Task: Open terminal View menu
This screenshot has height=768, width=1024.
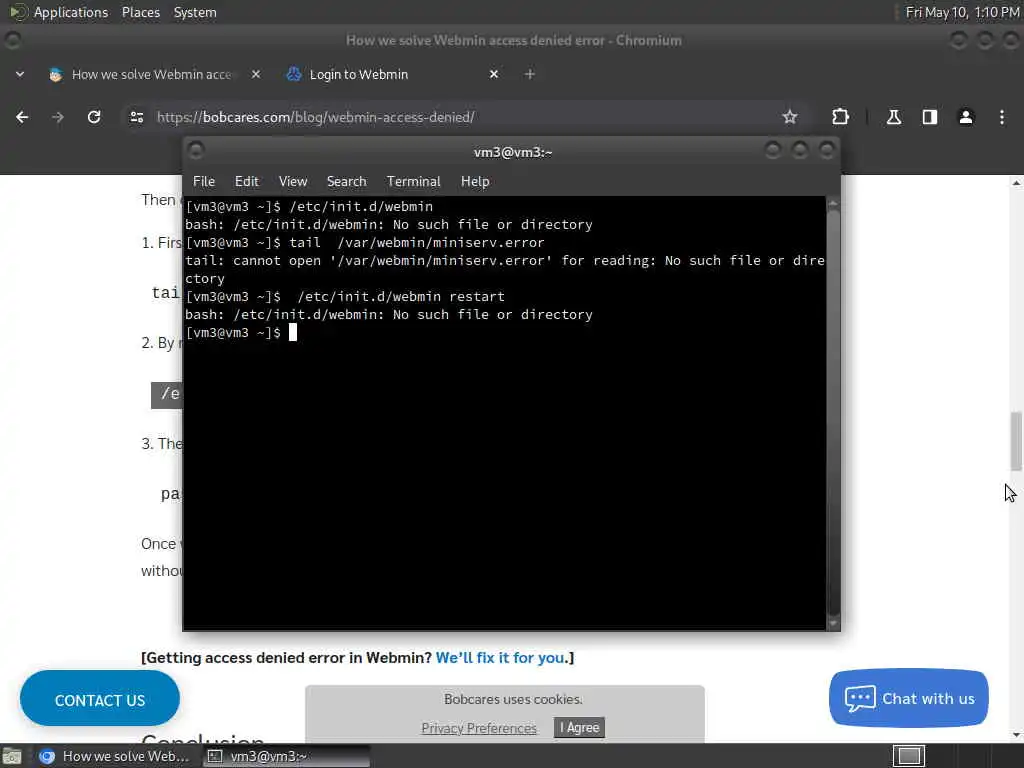Action: tap(293, 182)
